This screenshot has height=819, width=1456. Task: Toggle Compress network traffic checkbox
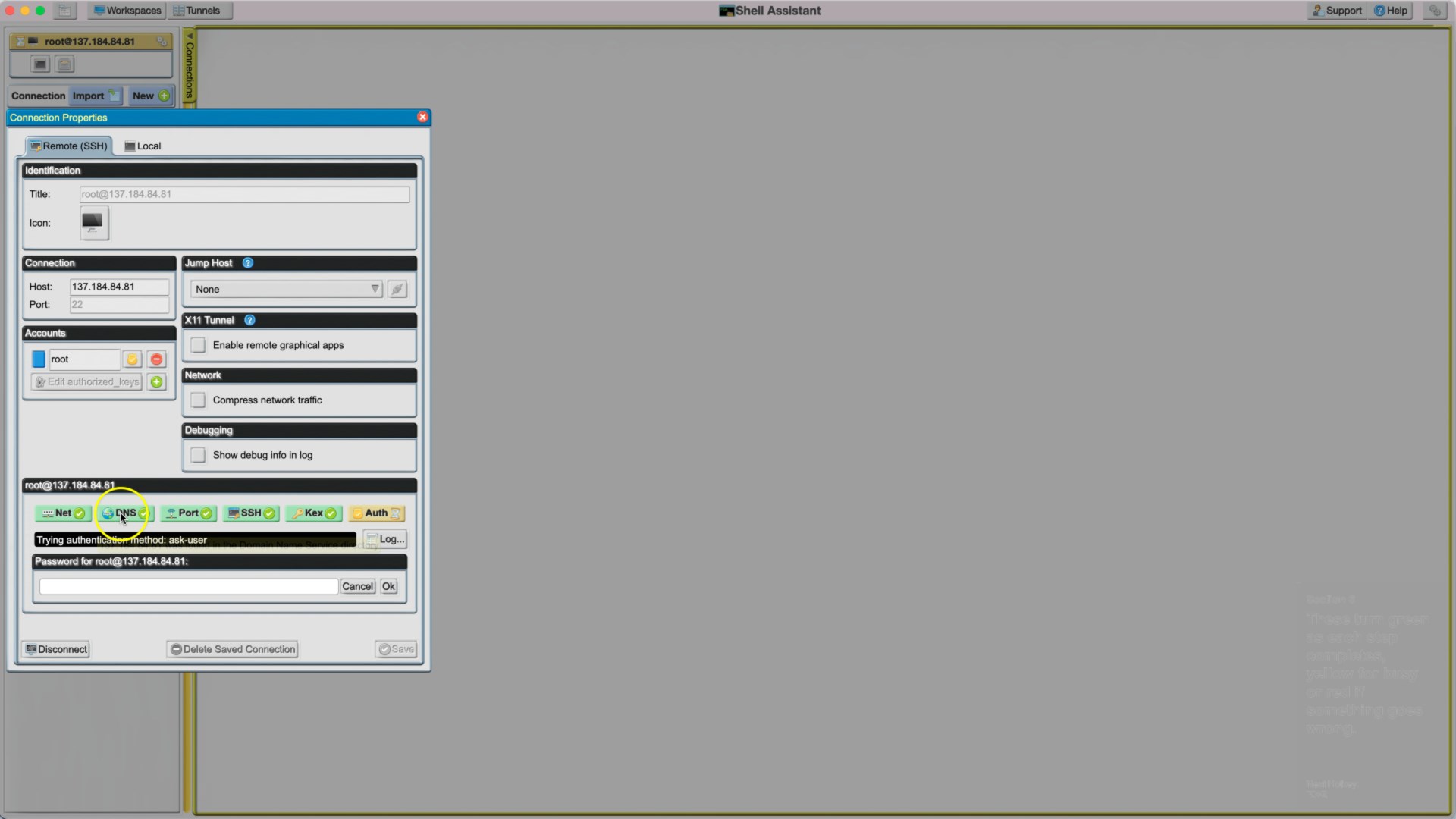coord(198,400)
